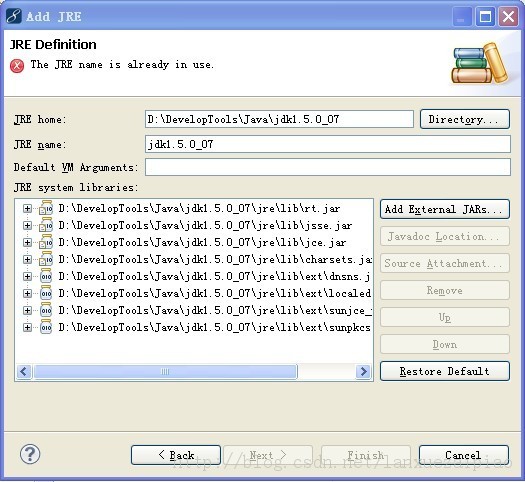Image resolution: width=525 pixels, height=482 pixels.
Task: Click the jar icon beside sunjce_ entry
Action: coord(46,310)
